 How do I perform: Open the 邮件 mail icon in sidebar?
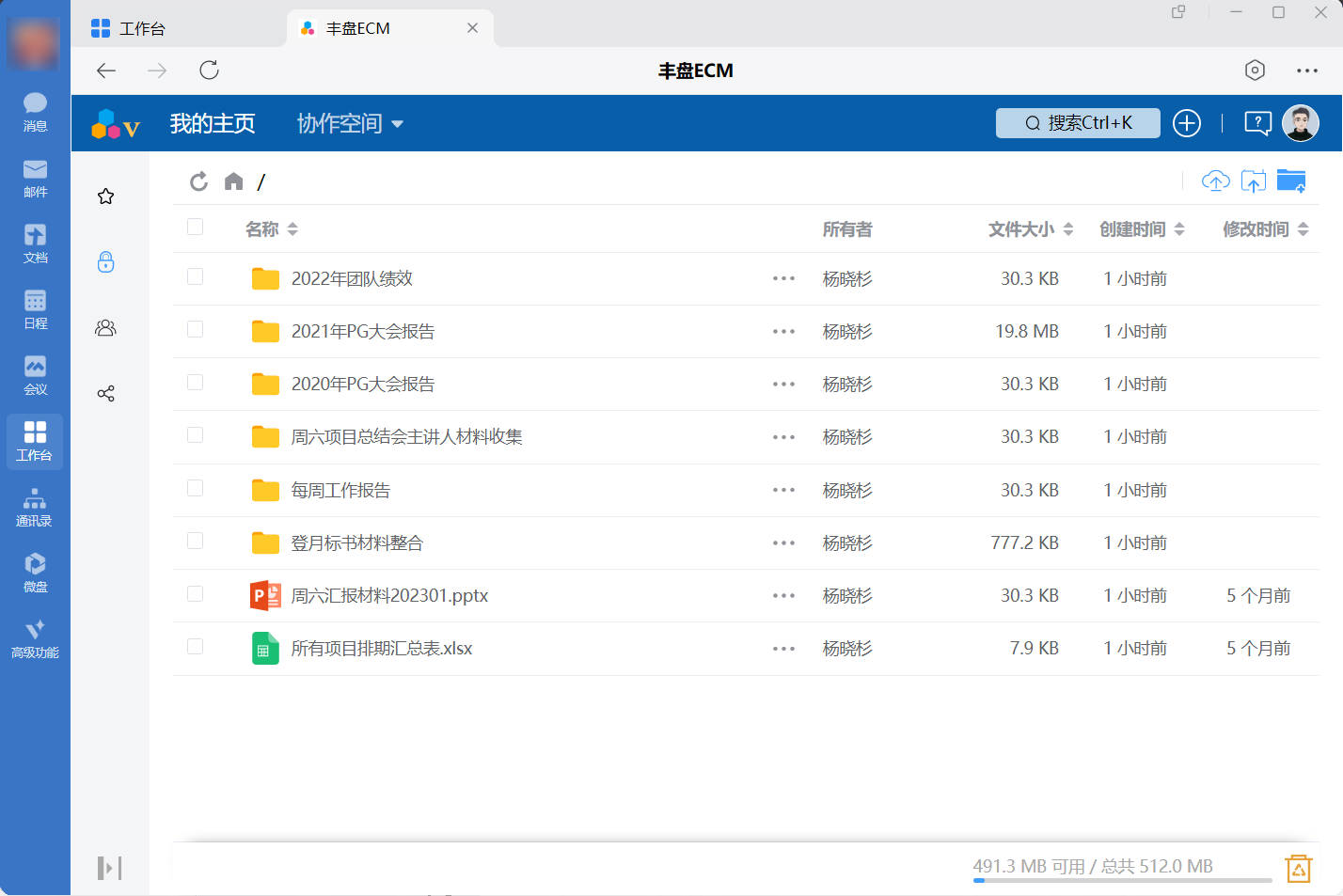point(35,178)
